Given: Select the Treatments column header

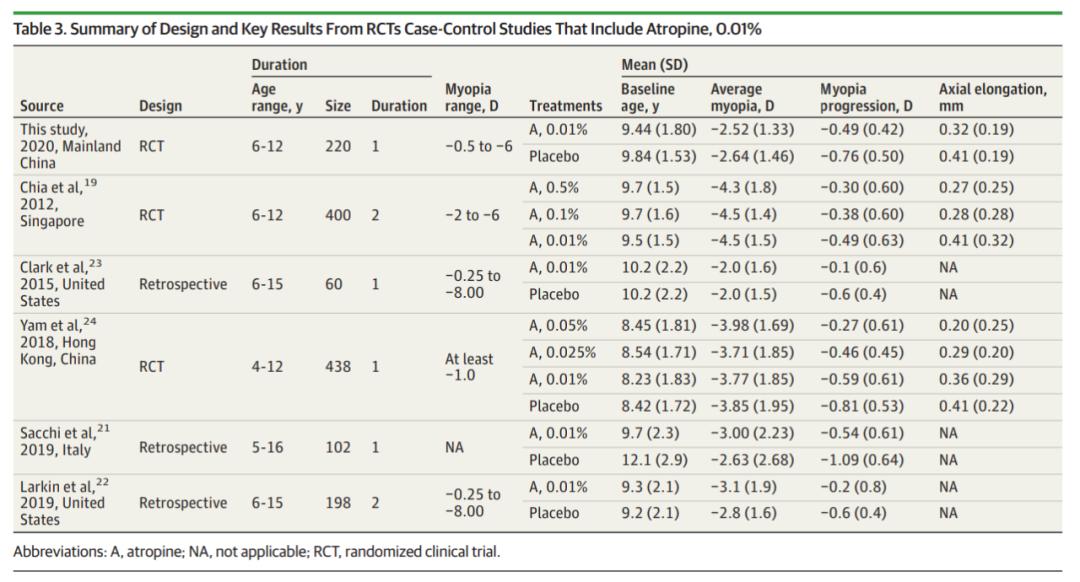Looking at the screenshot, I should pos(565,106).
